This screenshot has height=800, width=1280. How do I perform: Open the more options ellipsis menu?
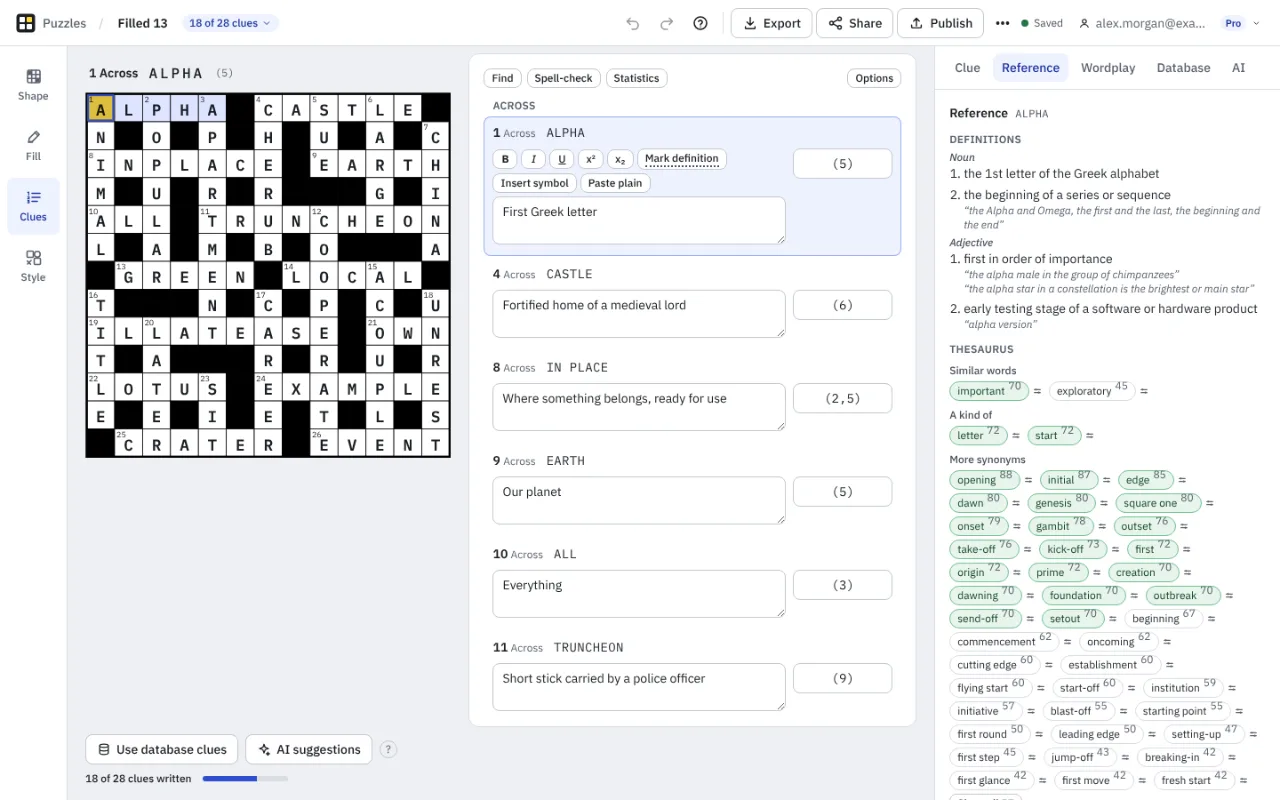(1002, 23)
